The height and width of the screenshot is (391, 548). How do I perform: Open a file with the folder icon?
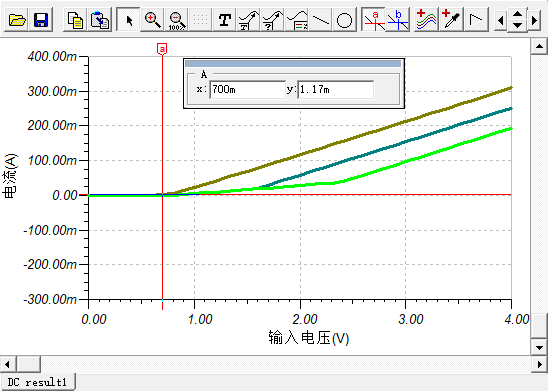17,20
